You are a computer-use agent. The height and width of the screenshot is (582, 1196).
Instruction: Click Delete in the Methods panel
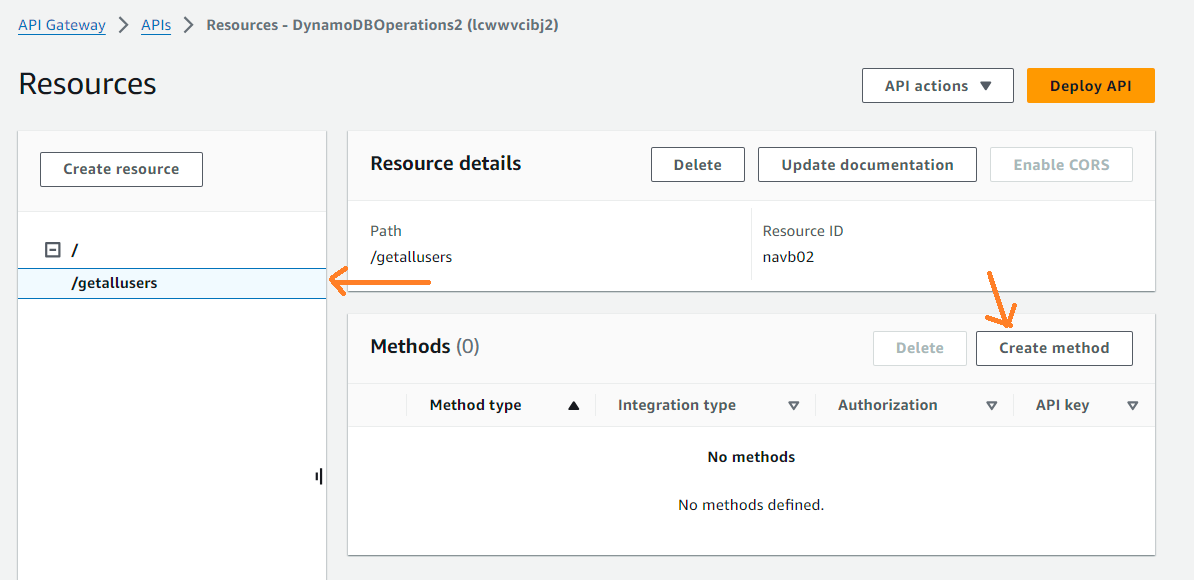(x=919, y=348)
